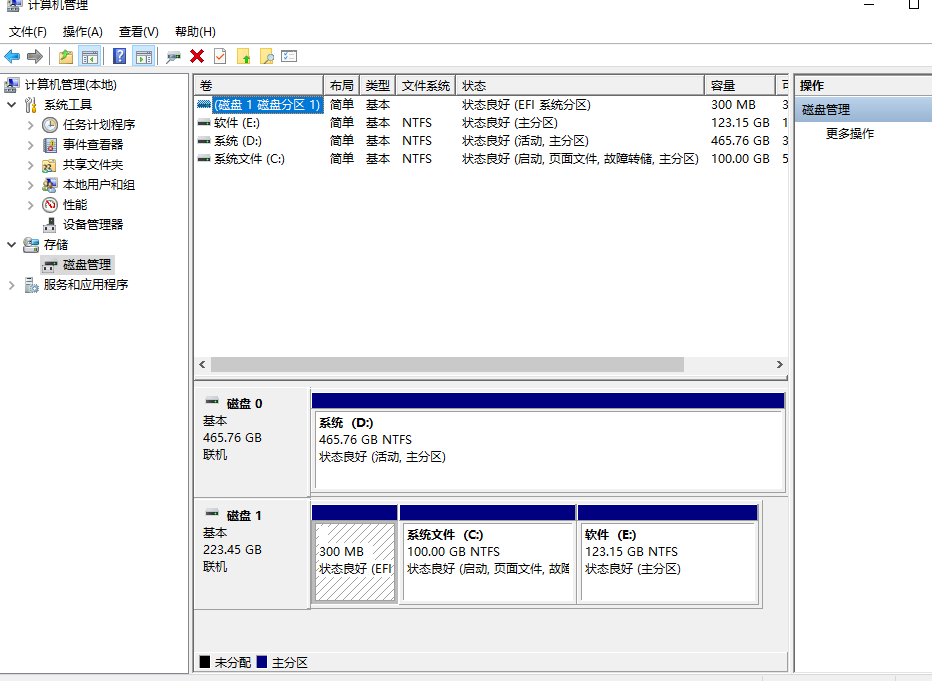Image resolution: width=932 pixels, height=681 pixels.
Task: Collapse the 系统工具 tree branch
Action: pos(12,104)
